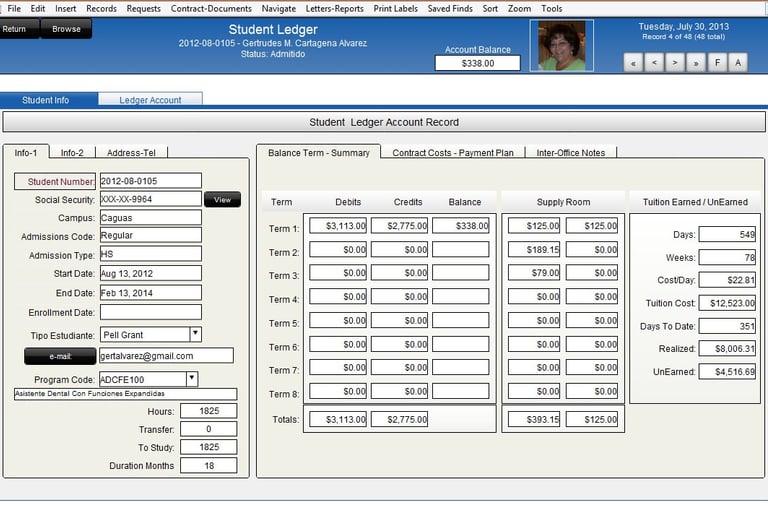This screenshot has width=768, height=513.
Task: Open the File menu
Action: pyautogui.click(x=14, y=8)
